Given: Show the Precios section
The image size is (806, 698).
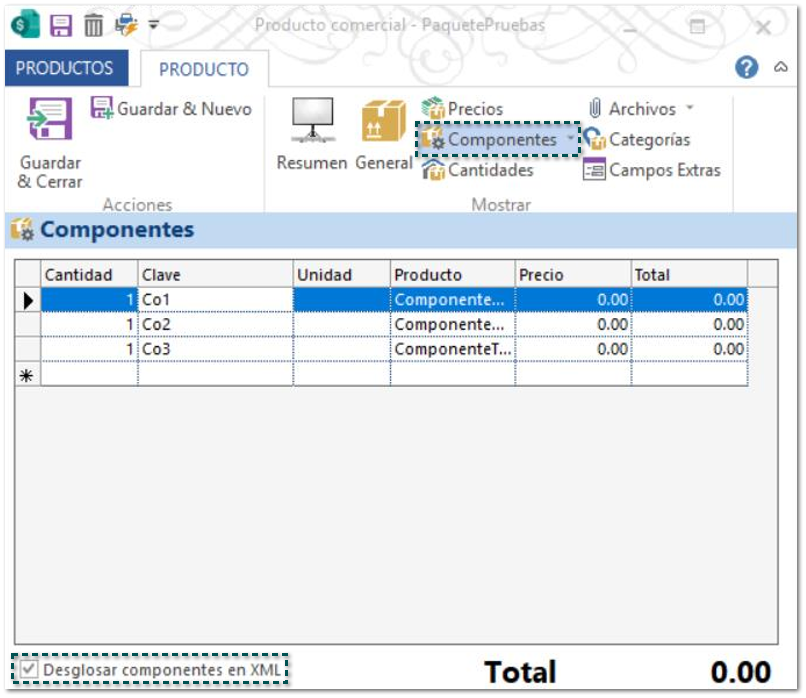Looking at the screenshot, I should point(463,109).
